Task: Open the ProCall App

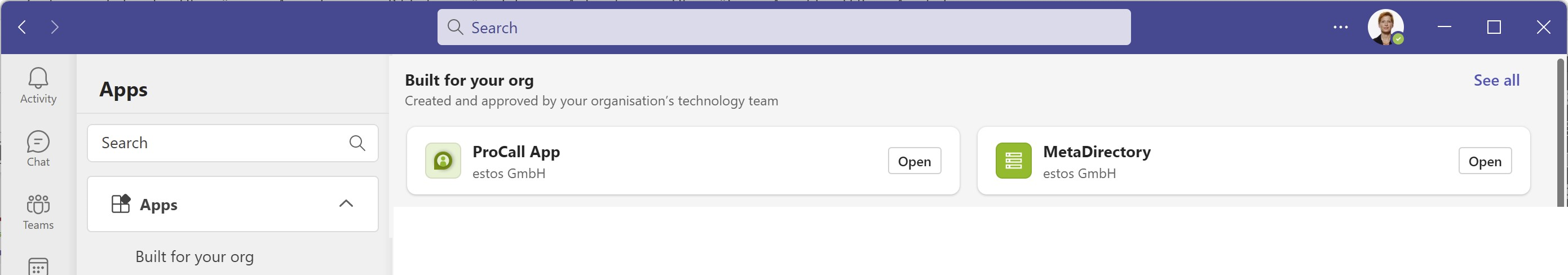Action: coord(913,161)
